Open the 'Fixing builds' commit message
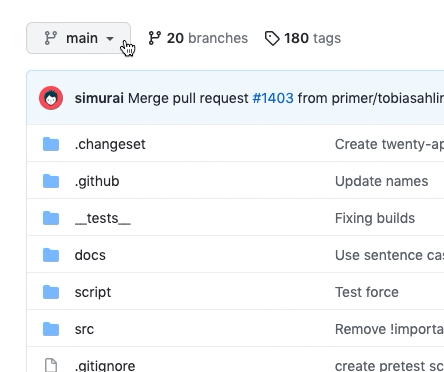 point(375,218)
